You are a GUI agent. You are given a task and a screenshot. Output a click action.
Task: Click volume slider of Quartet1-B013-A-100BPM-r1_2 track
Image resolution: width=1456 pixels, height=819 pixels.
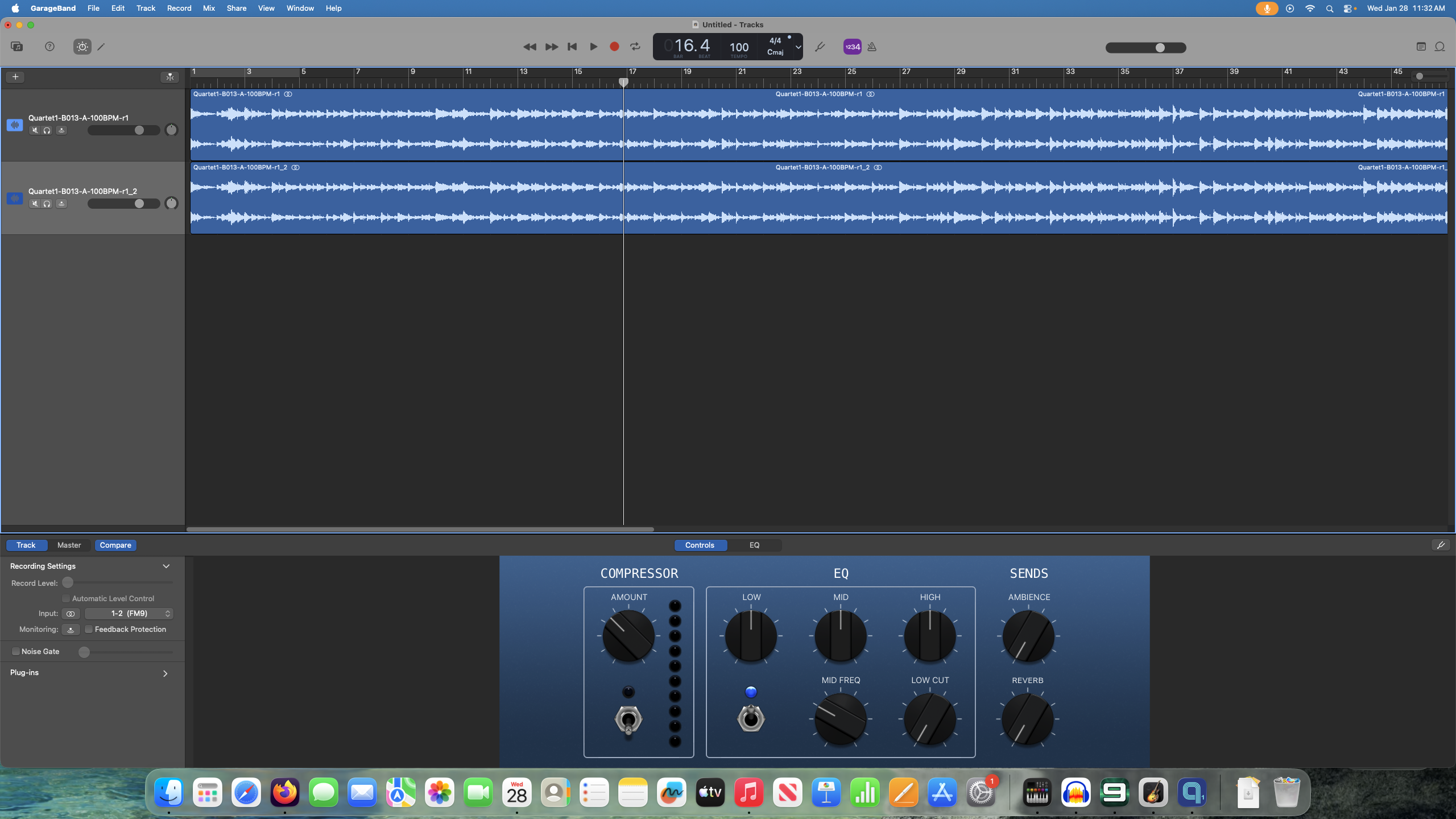(x=123, y=204)
